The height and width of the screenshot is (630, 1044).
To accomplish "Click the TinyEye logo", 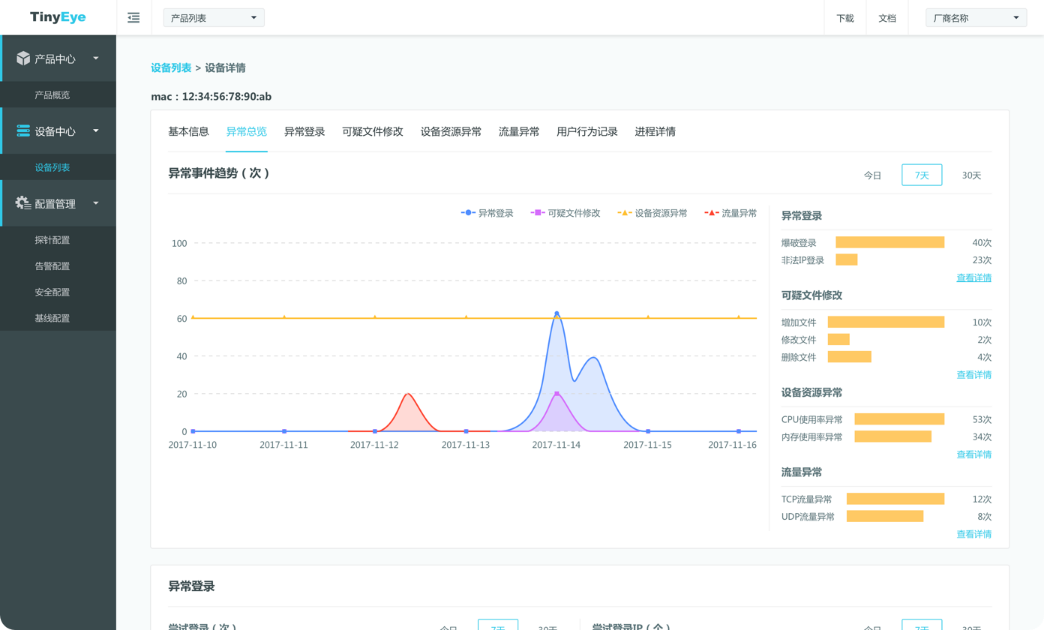I will pos(58,18).
